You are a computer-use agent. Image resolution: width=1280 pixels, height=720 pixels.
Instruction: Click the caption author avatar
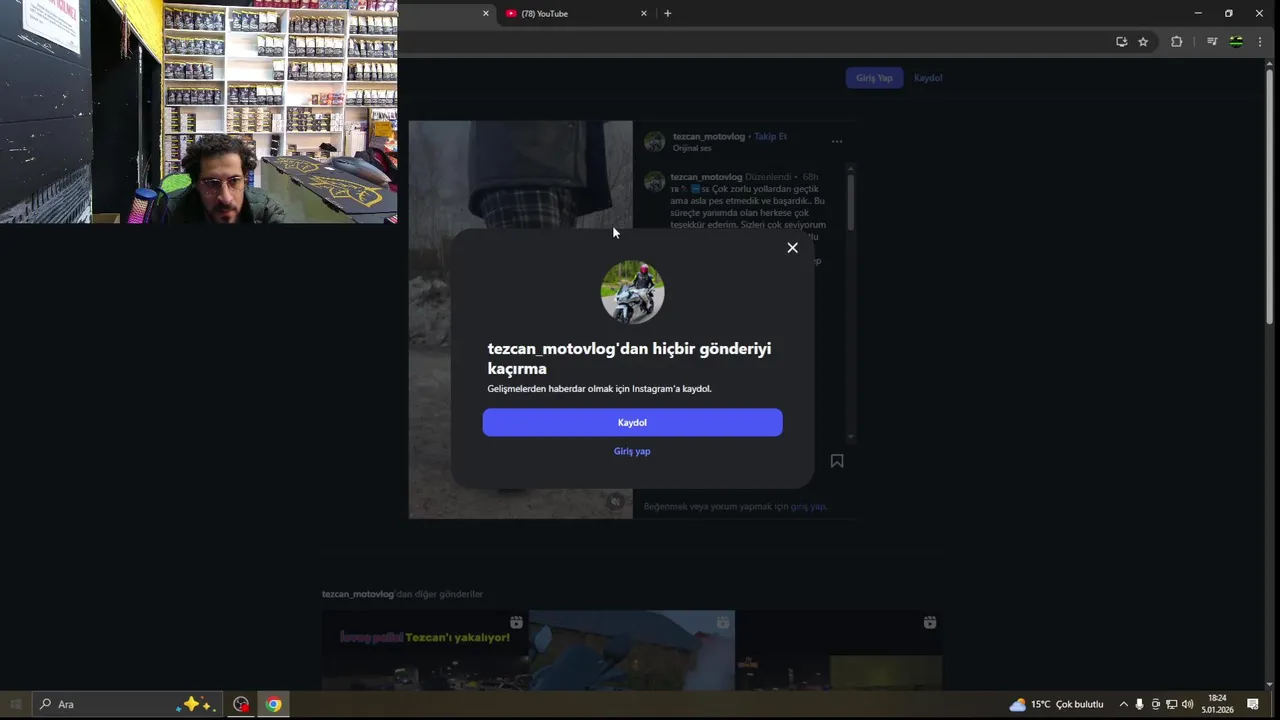pyautogui.click(x=655, y=182)
